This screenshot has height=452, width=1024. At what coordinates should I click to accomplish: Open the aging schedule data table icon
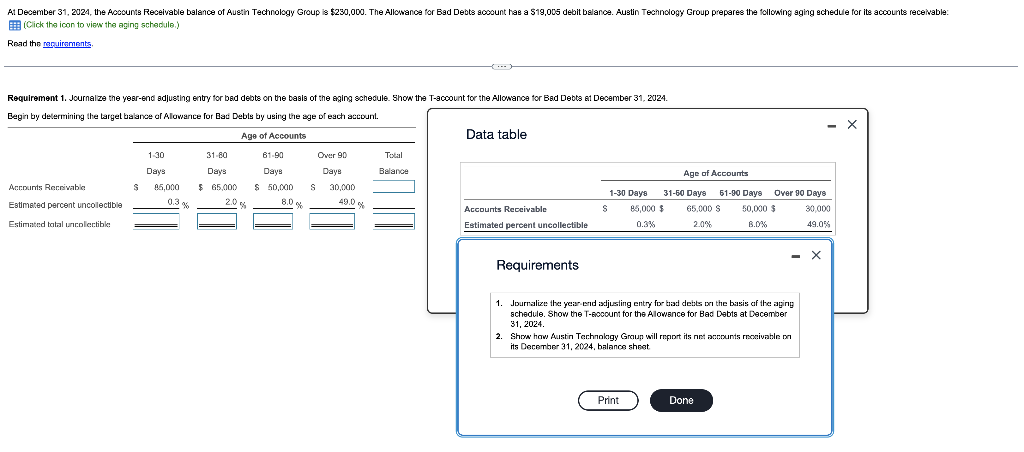14,25
